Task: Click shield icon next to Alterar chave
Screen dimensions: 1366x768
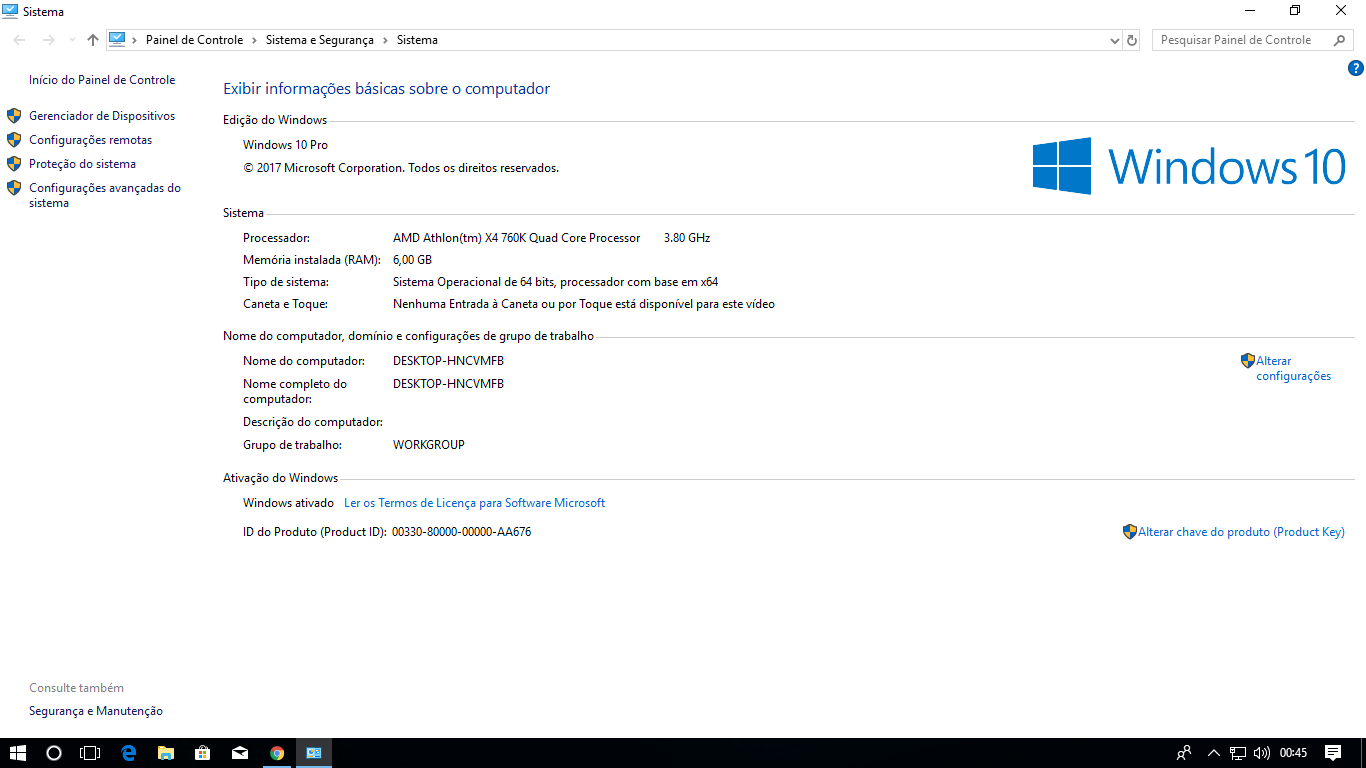Action: click(1130, 532)
